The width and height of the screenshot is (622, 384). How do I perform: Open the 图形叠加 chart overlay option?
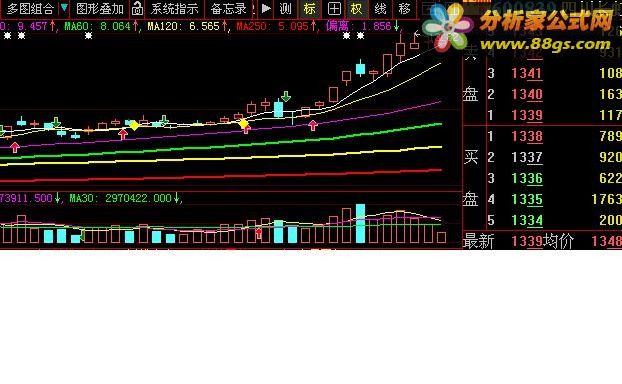[100, 9]
